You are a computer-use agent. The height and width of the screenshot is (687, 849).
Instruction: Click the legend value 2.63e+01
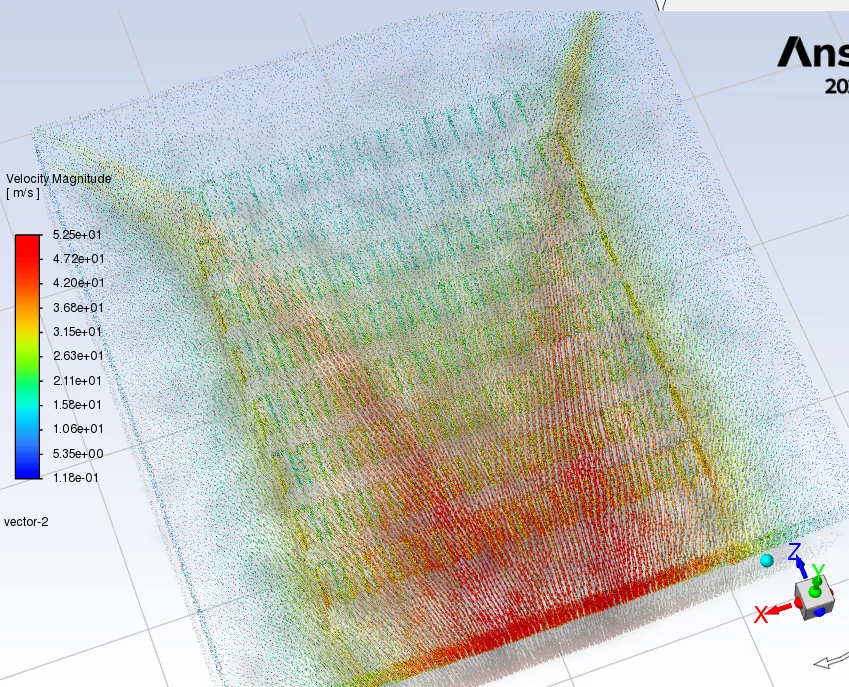click(79, 356)
